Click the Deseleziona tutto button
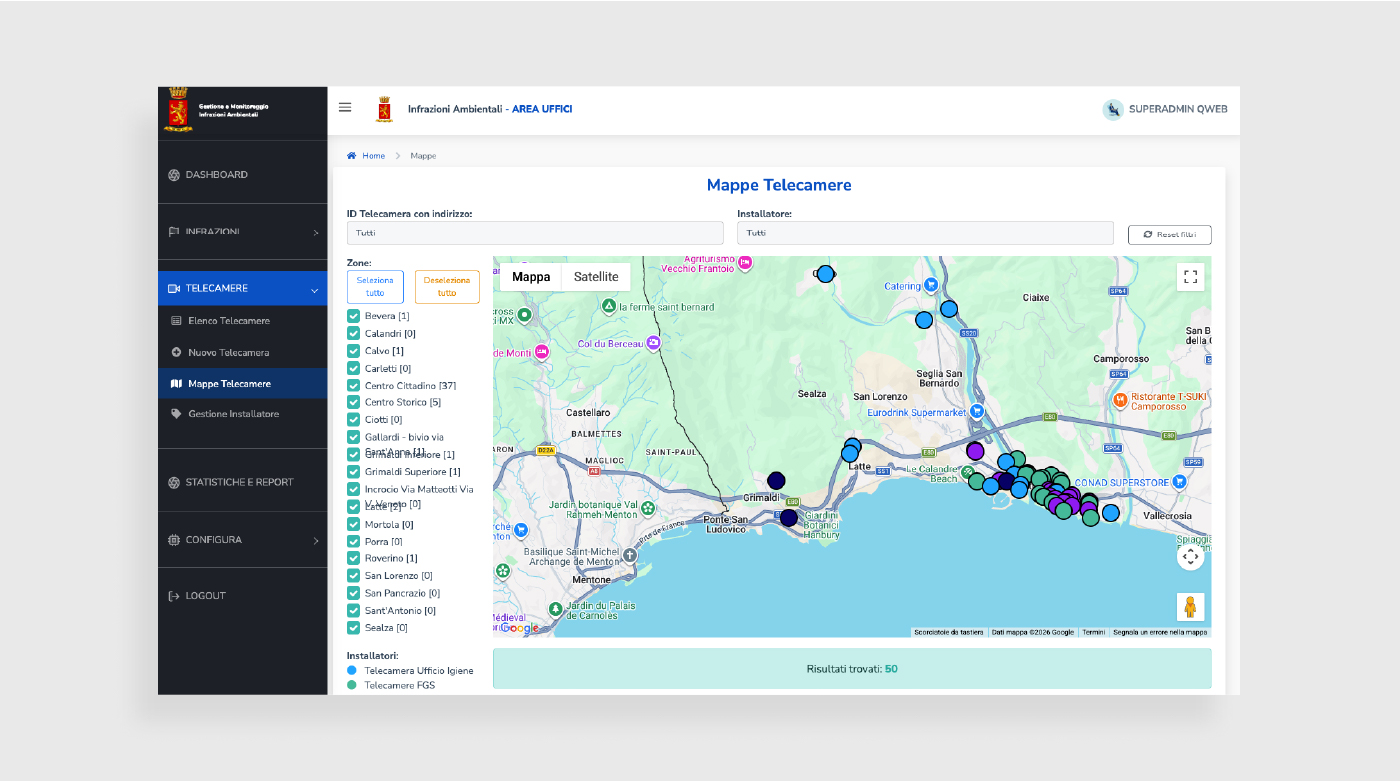The width and height of the screenshot is (1400, 781). pos(447,287)
